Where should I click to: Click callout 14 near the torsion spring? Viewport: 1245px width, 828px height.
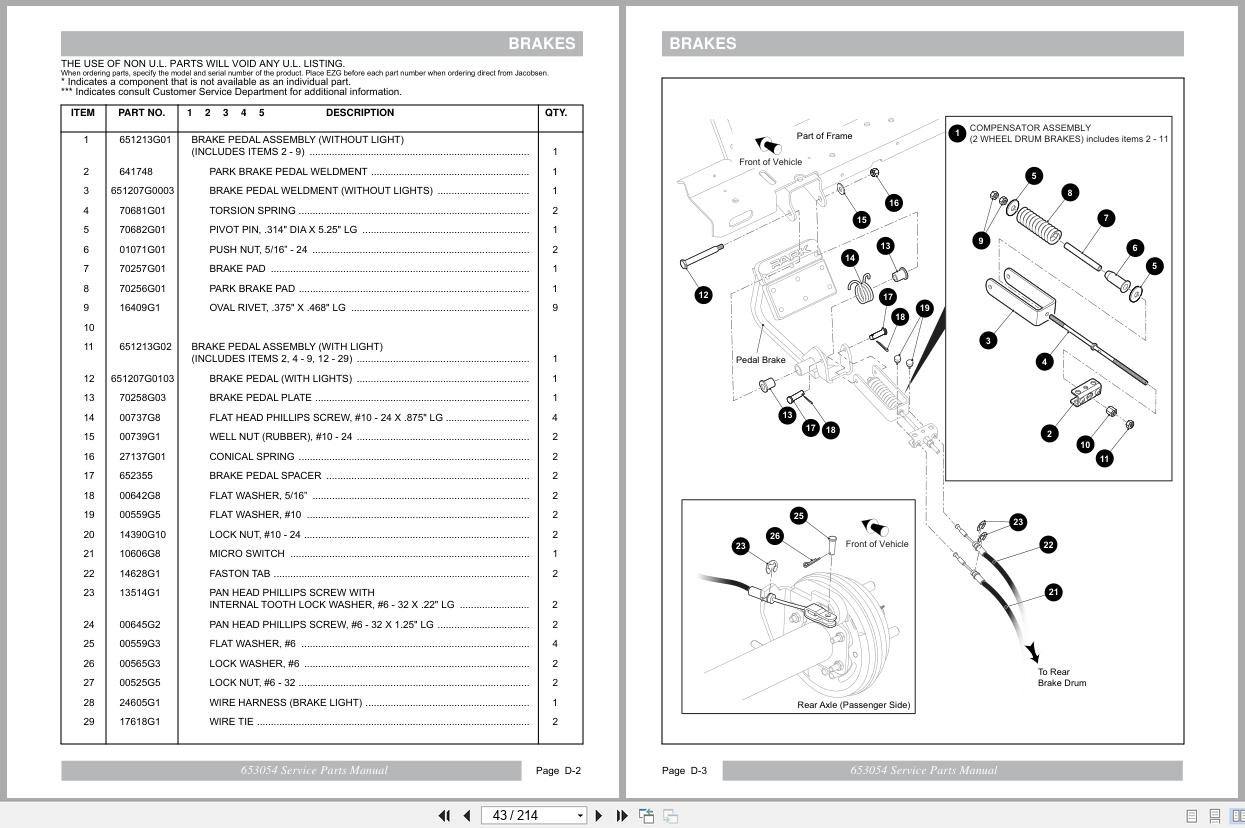850,258
